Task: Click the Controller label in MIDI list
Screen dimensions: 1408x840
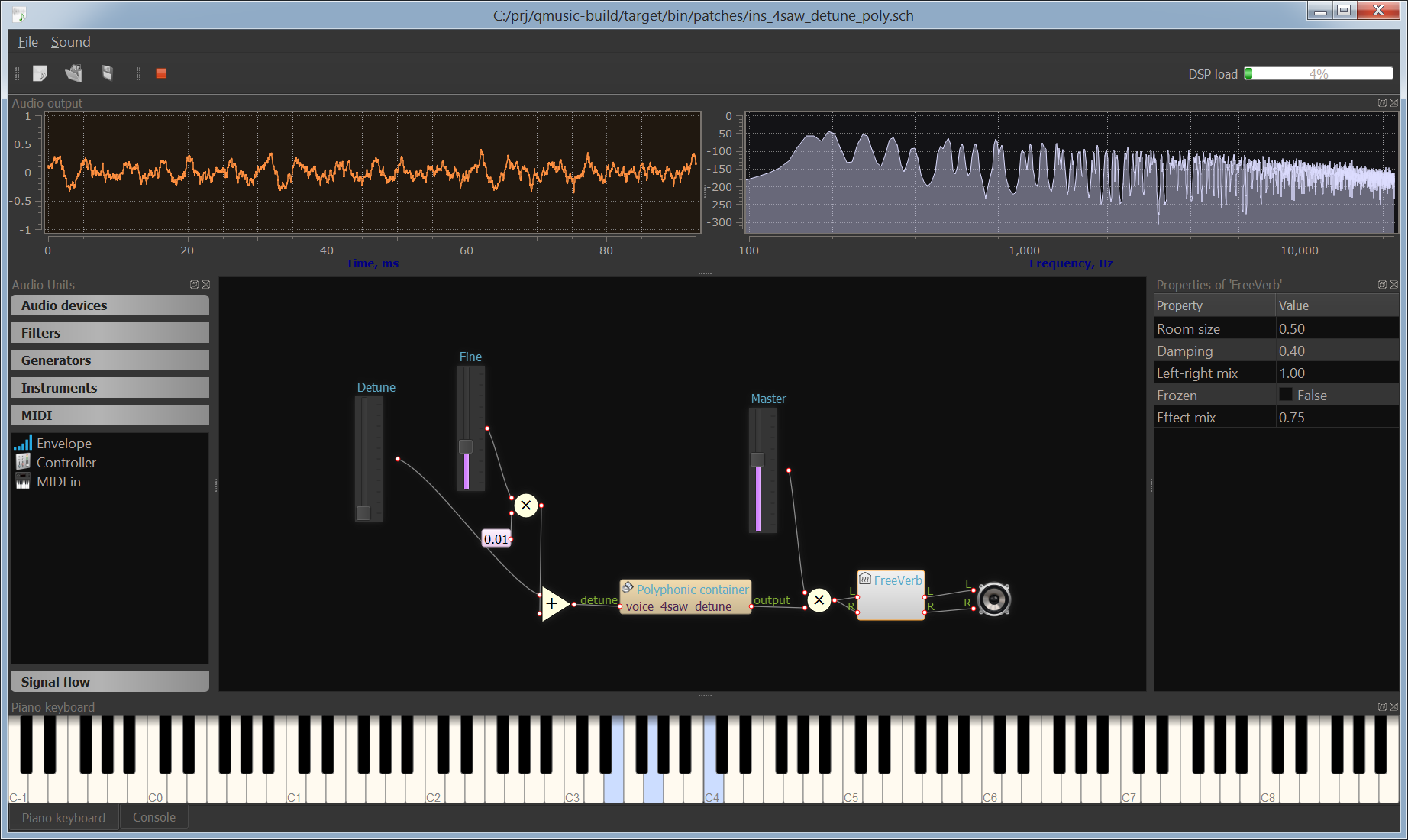Action: [66, 463]
